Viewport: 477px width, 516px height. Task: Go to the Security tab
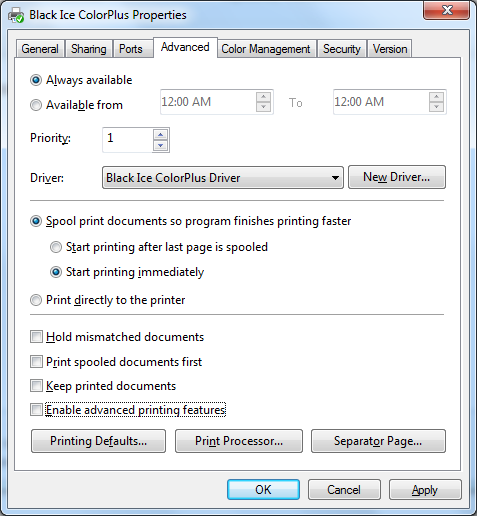(342, 49)
